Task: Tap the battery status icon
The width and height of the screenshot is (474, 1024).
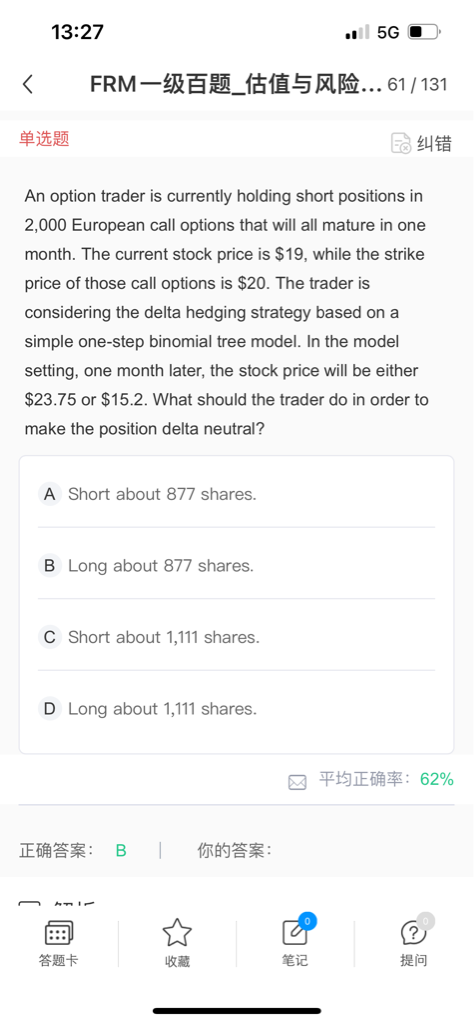Action: 425,31
